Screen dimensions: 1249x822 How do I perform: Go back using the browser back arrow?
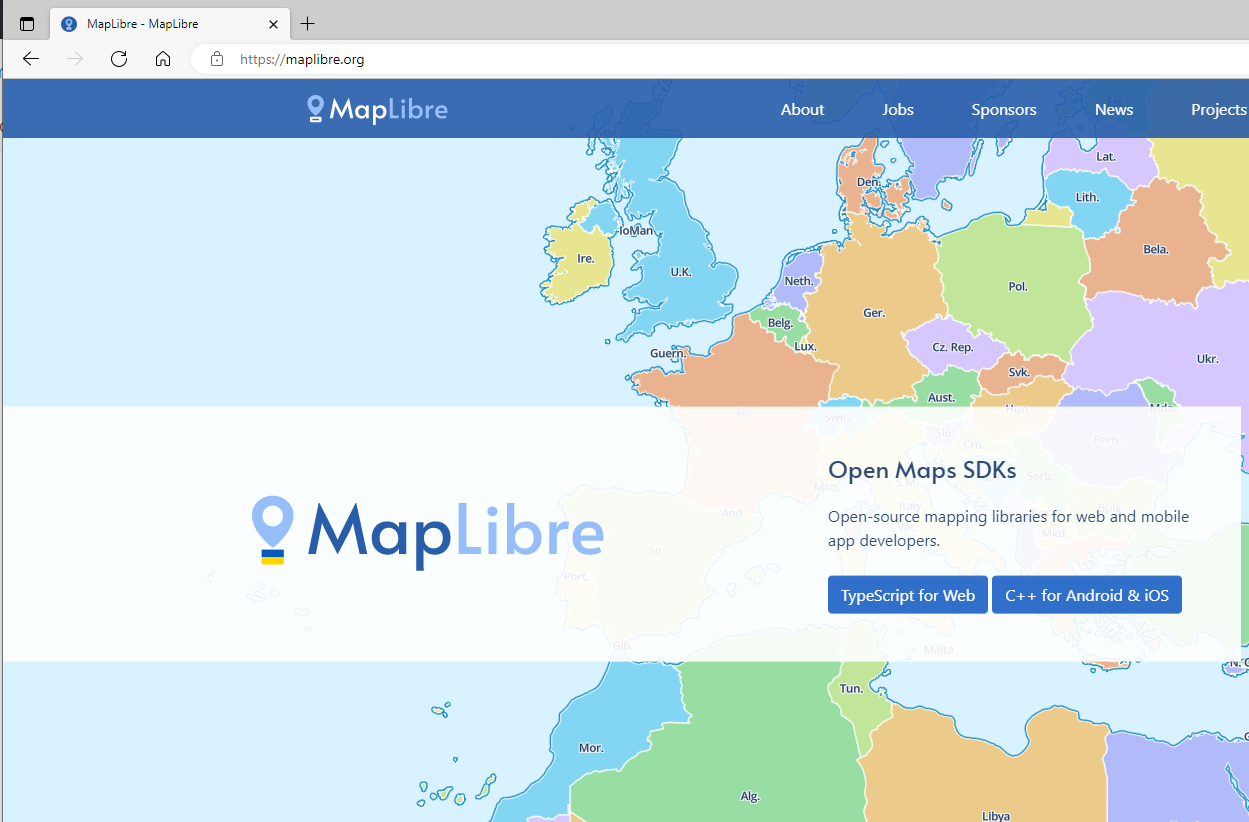(30, 59)
